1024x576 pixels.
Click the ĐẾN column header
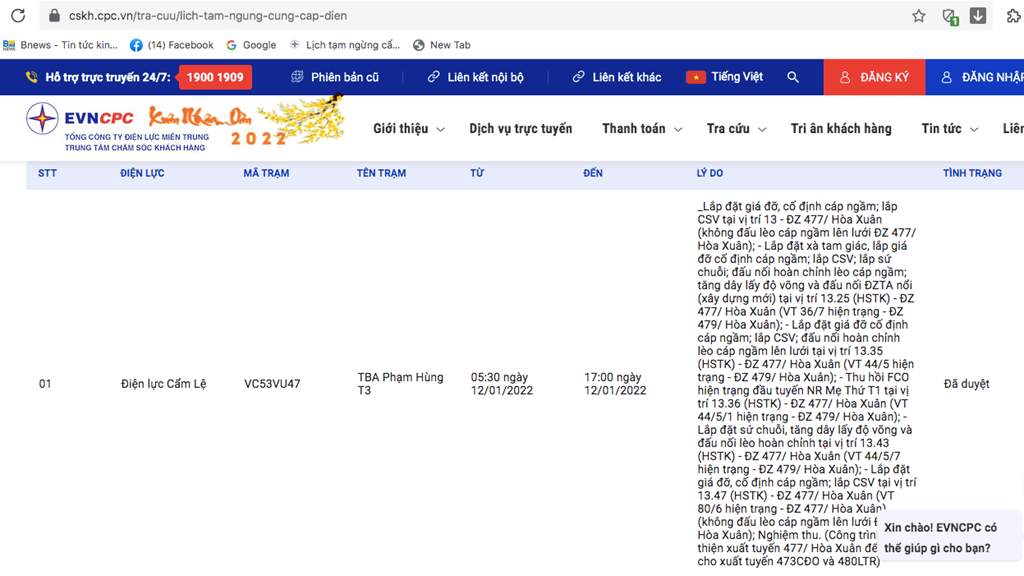pos(592,173)
